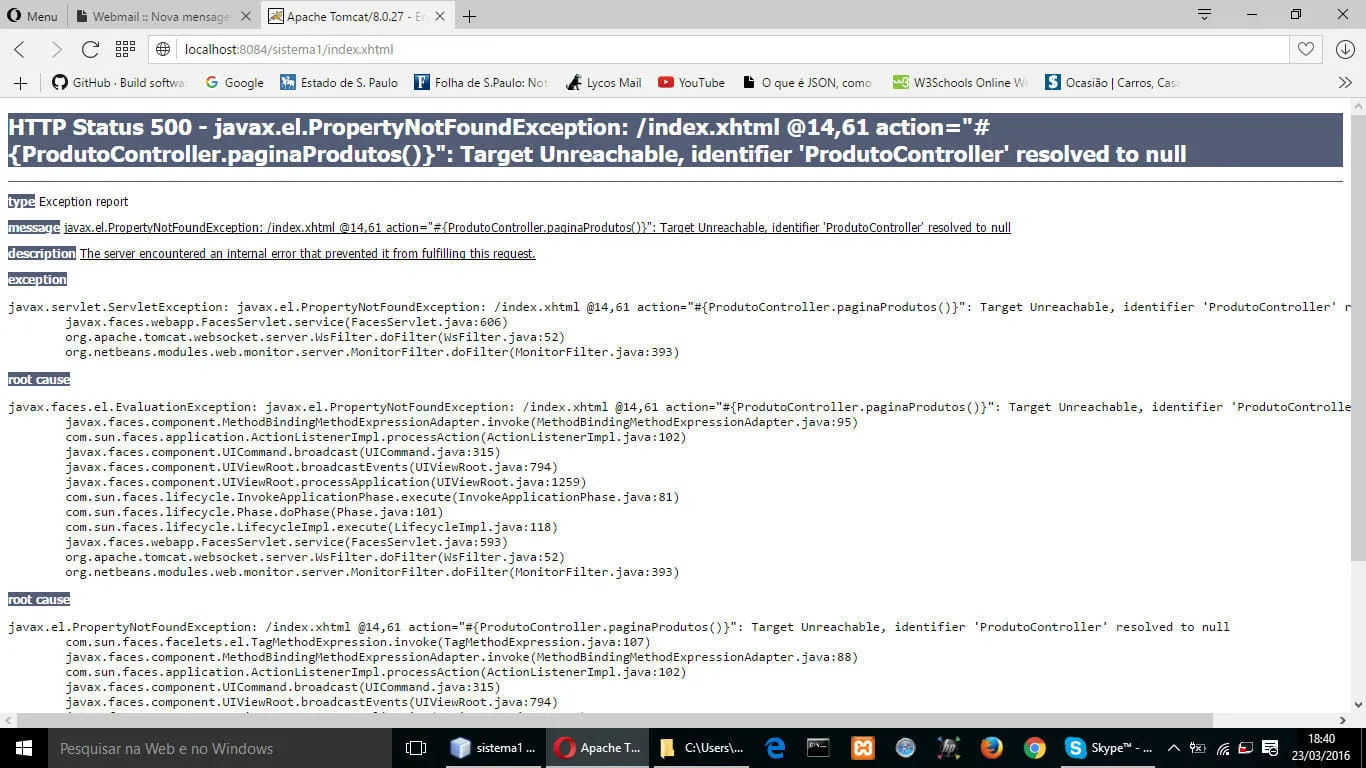Open the Wi-Fi network tray icon

1222,748
